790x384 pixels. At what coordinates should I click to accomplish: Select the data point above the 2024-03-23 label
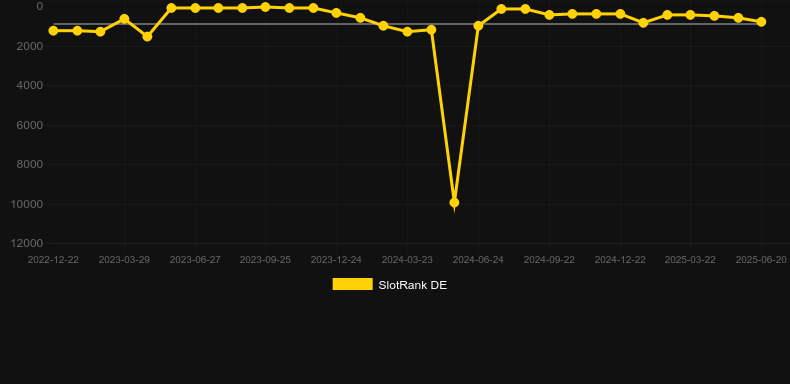click(408, 32)
